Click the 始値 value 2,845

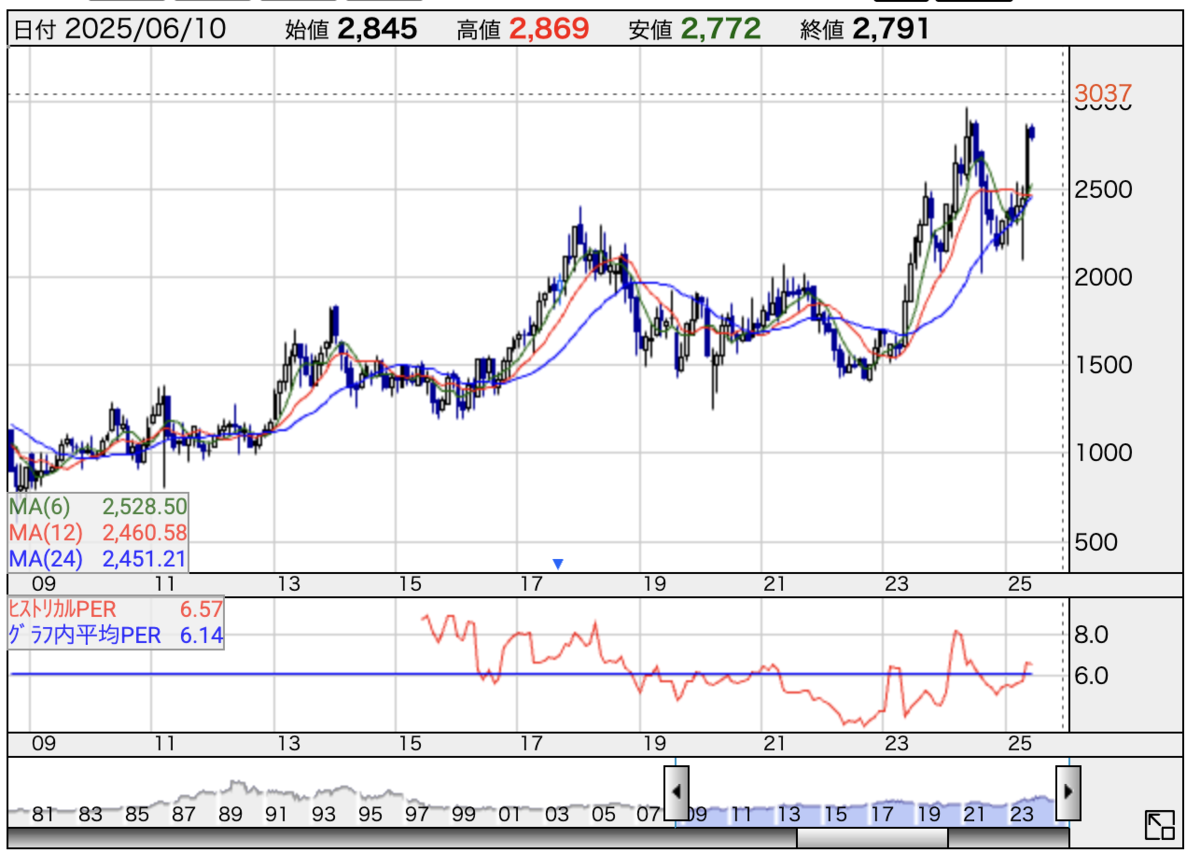coord(377,30)
